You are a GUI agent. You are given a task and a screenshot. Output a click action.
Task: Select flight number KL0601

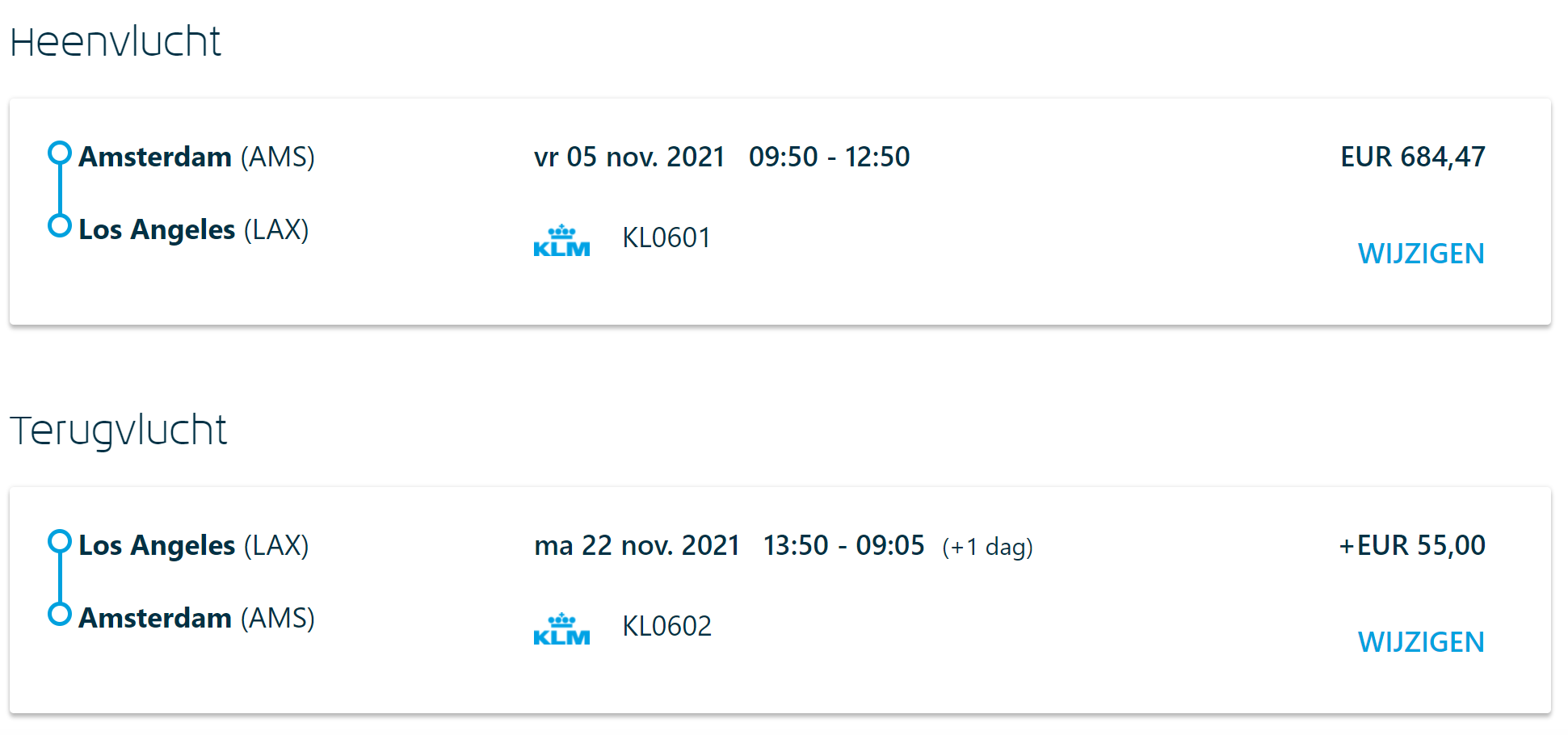pos(666,237)
